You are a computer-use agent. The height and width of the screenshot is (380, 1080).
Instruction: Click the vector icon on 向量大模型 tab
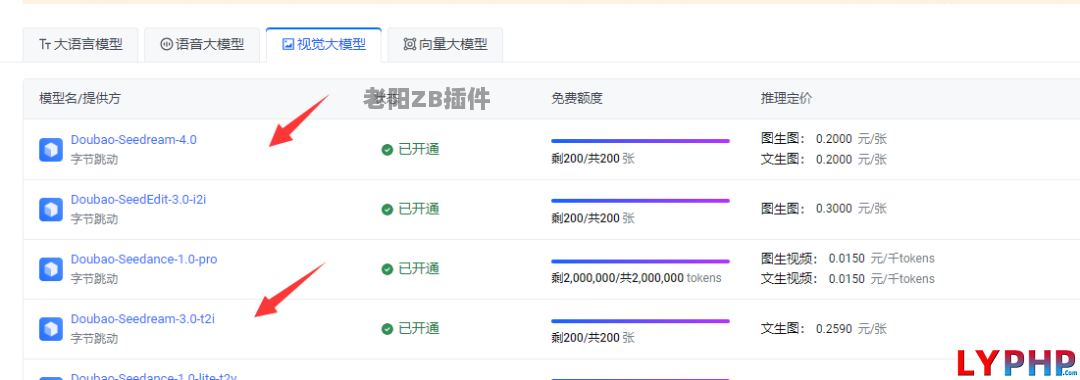point(410,45)
